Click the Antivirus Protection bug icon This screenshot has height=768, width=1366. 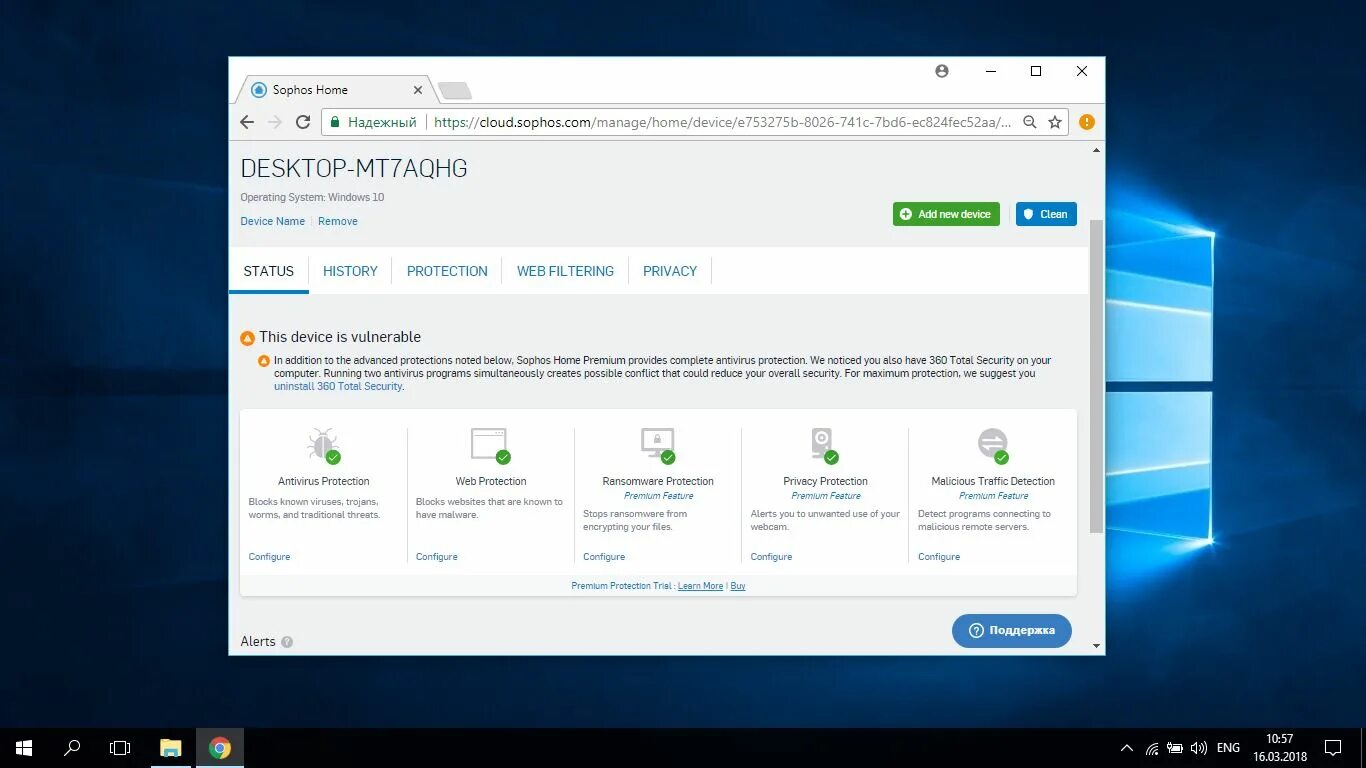pos(323,444)
